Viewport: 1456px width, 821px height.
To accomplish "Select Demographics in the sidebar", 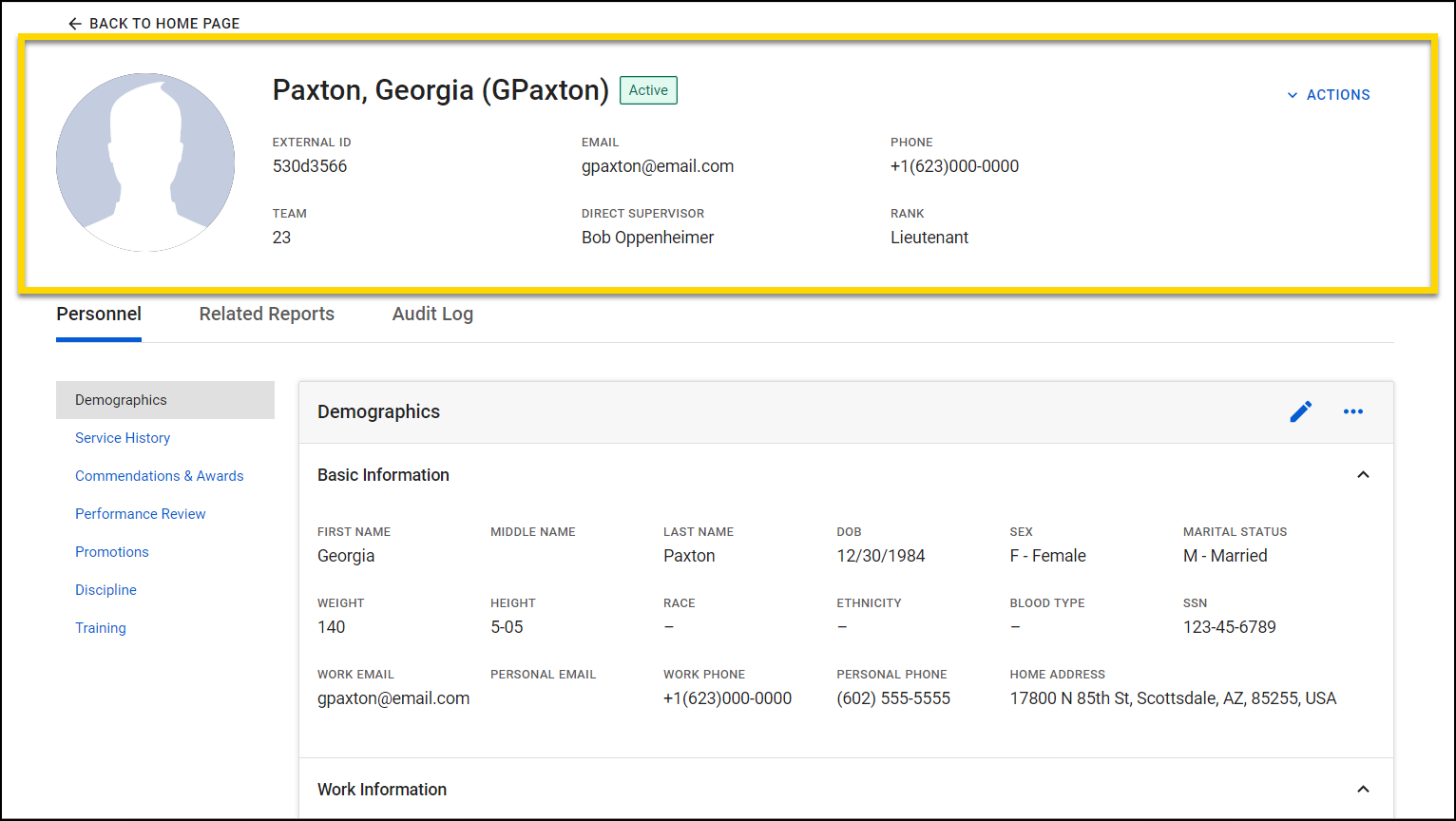I will pyautogui.click(x=121, y=399).
